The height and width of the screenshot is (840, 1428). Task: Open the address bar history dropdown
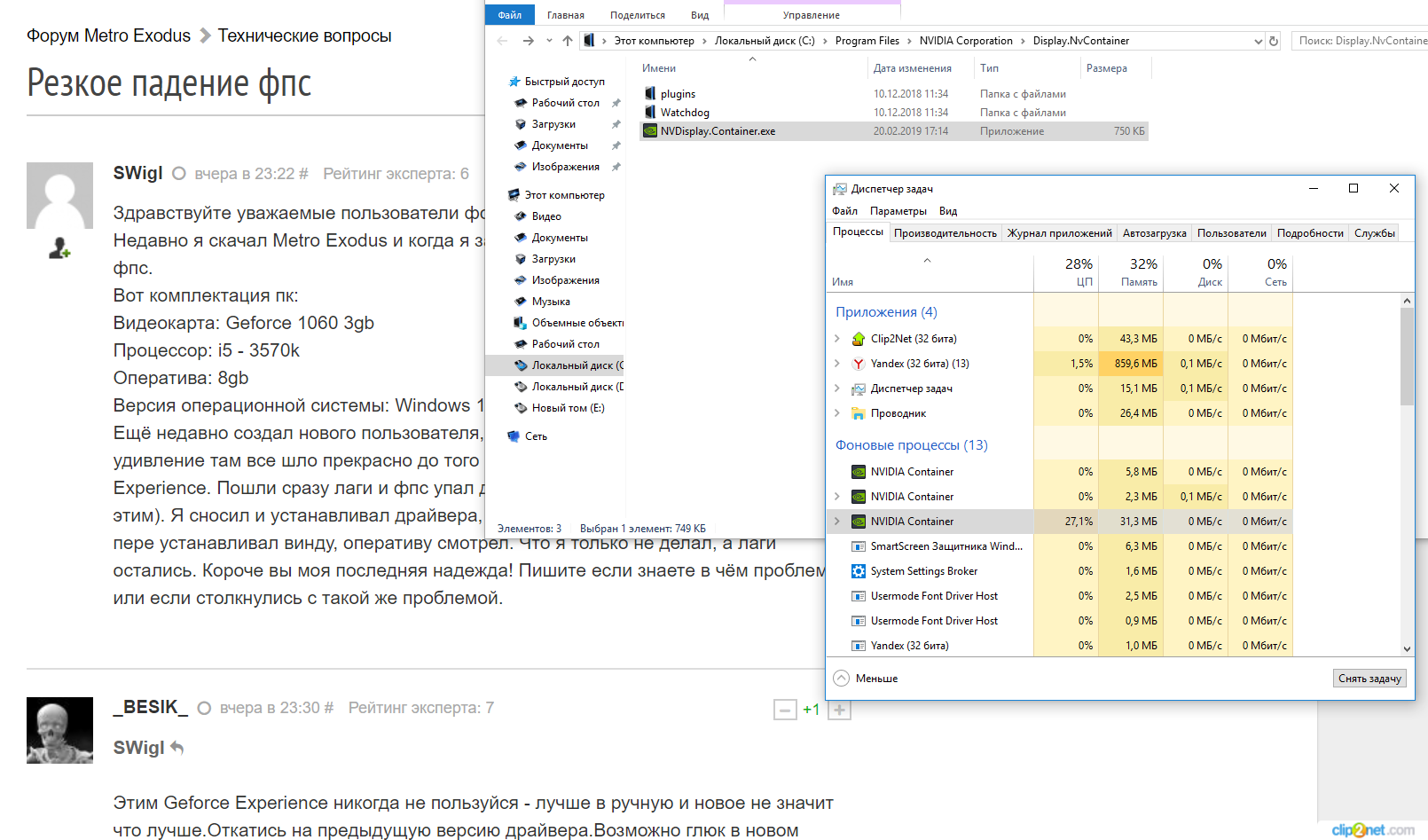[x=1258, y=41]
